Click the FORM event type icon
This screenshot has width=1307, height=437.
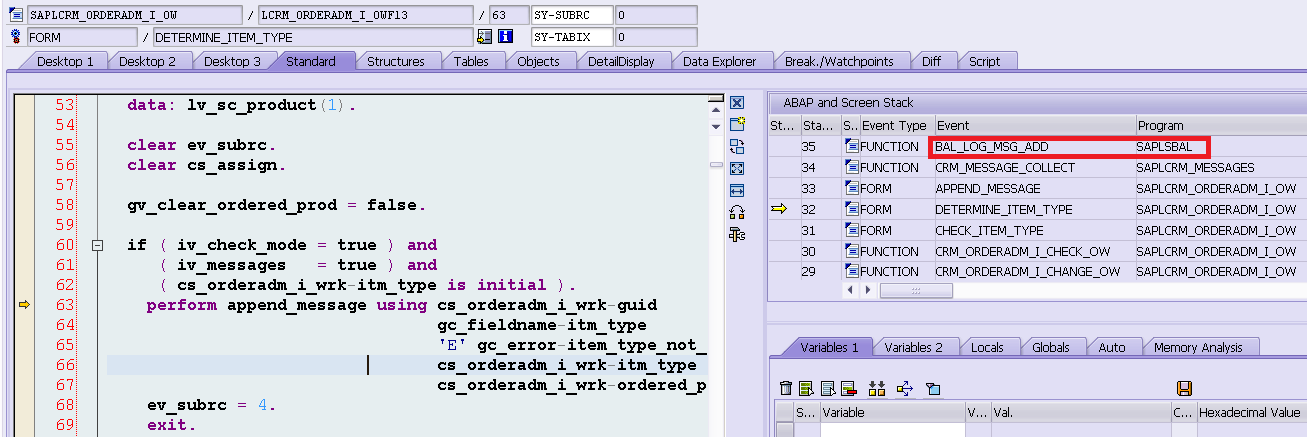(15, 37)
